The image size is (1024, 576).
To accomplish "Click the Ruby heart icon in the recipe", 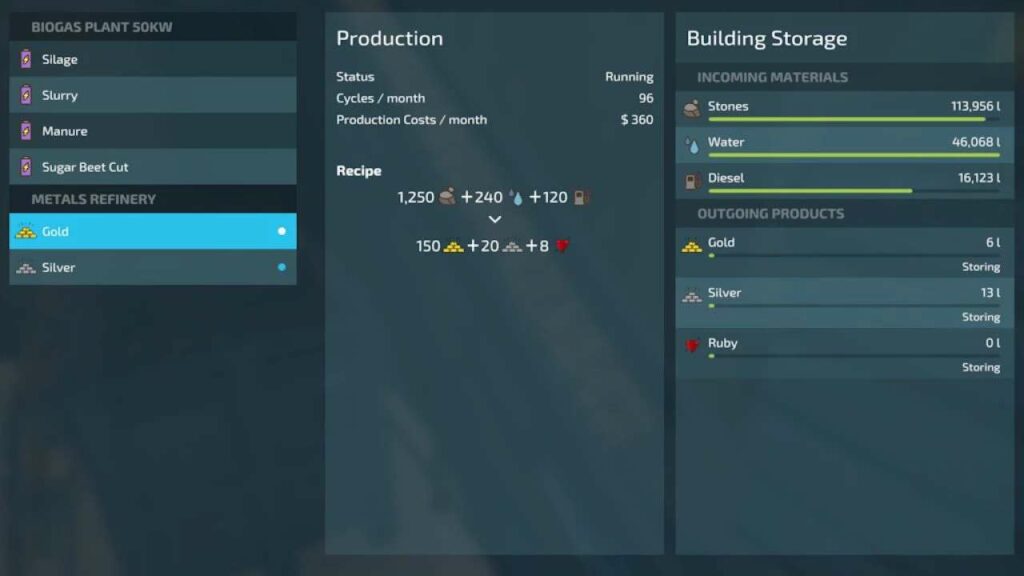I will [561, 245].
